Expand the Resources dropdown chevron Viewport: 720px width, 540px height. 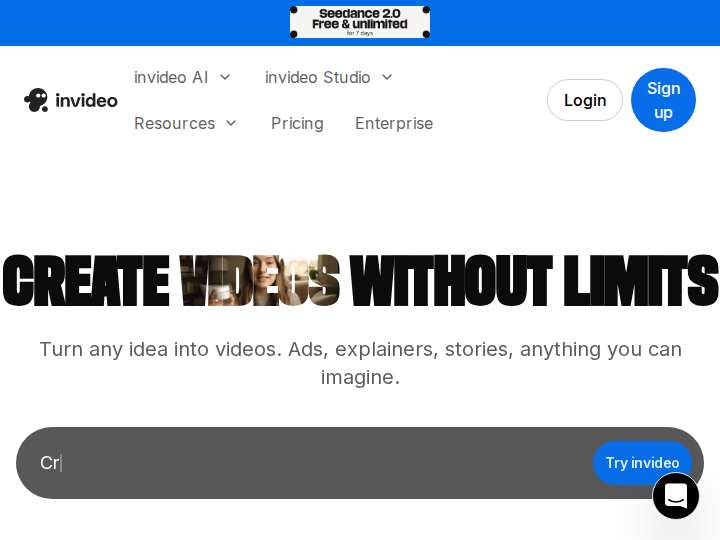click(x=231, y=123)
